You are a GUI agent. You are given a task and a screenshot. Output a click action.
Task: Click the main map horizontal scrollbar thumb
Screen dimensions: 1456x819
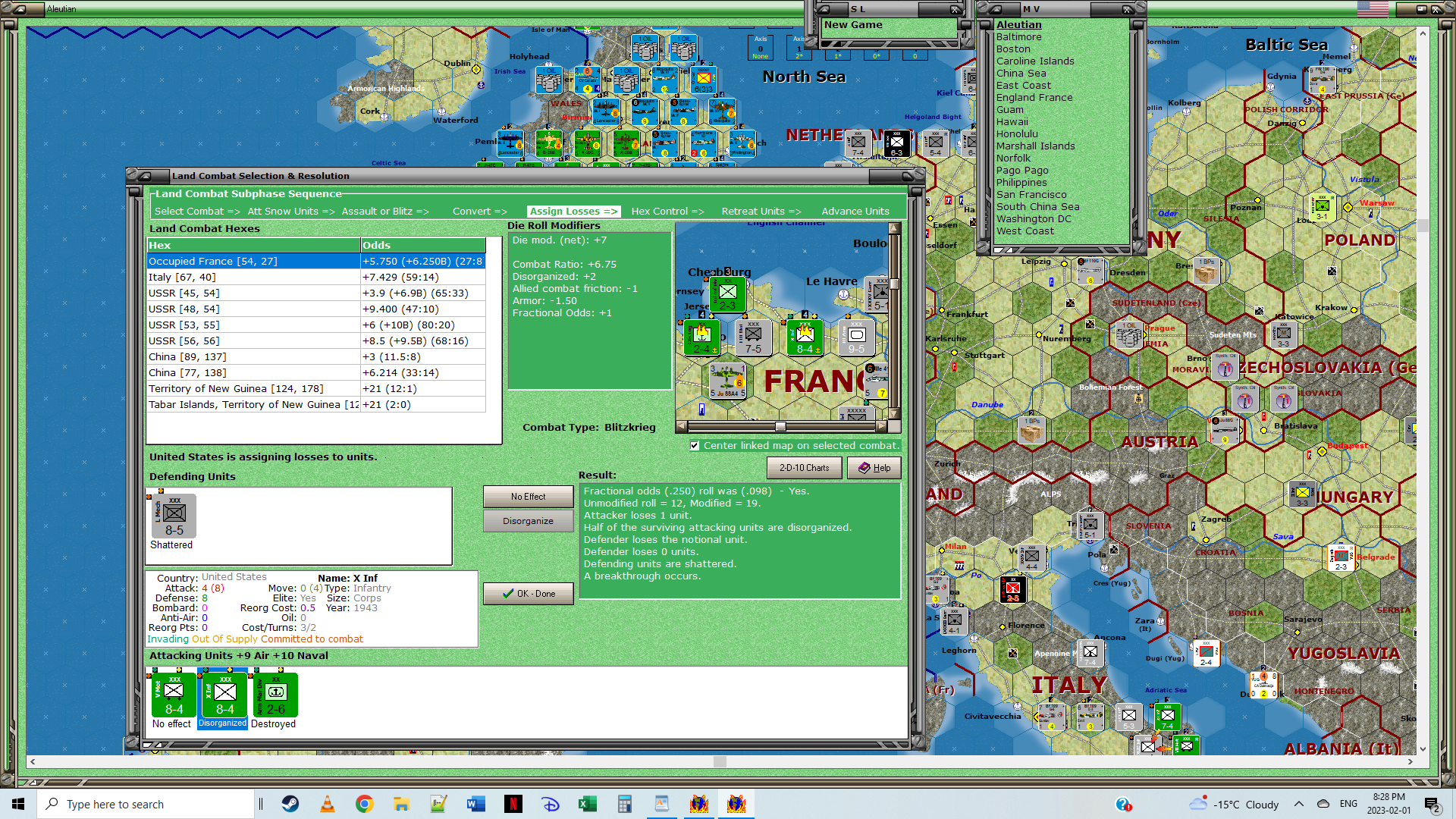tap(720, 761)
